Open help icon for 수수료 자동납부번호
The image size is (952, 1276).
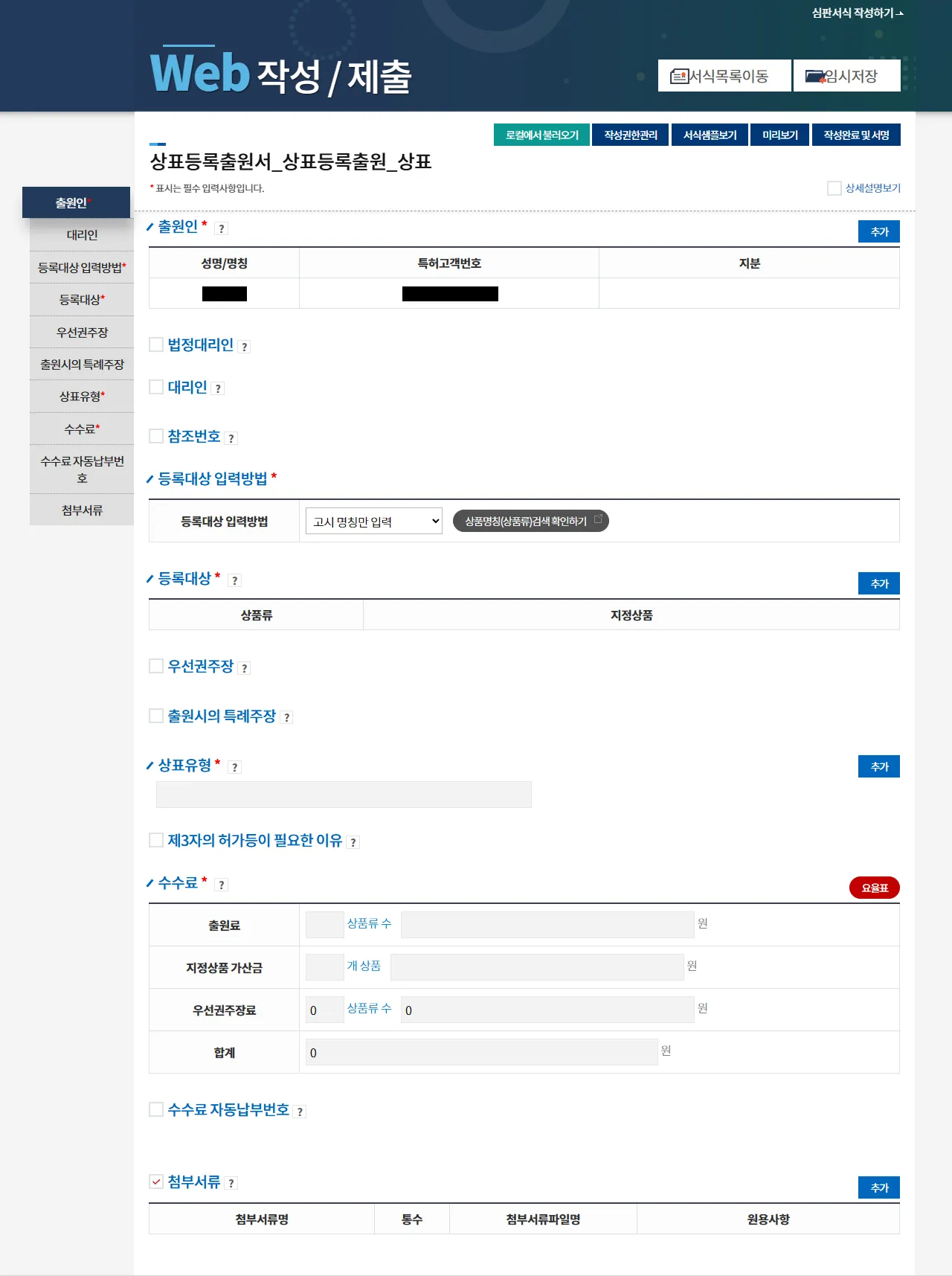300,1112
